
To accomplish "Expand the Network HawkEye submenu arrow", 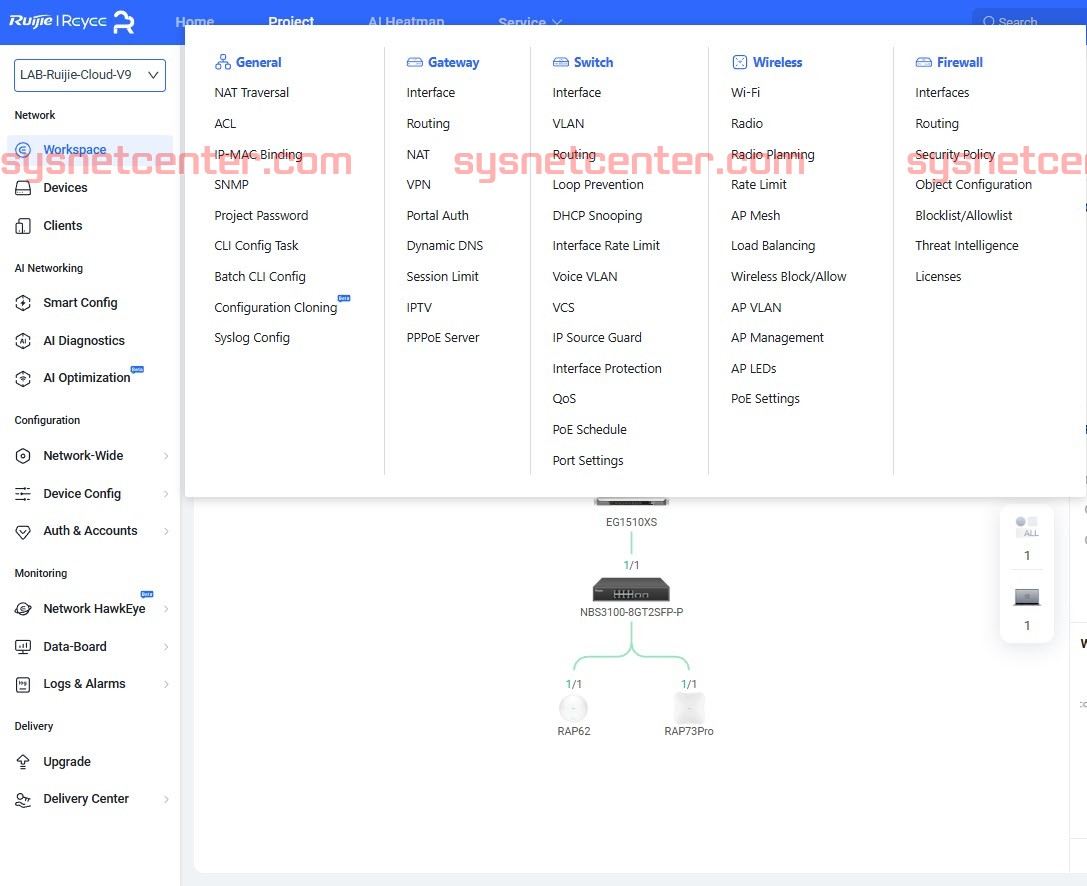I will [x=166, y=609].
